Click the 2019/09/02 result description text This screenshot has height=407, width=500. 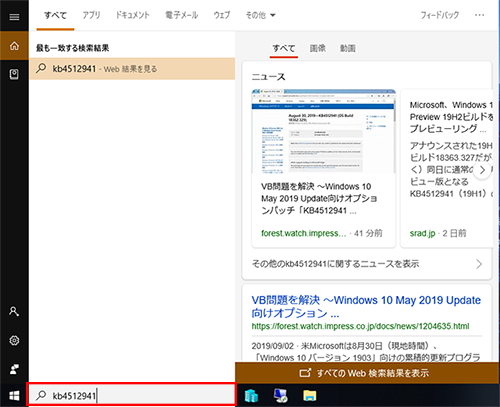pos(366,352)
